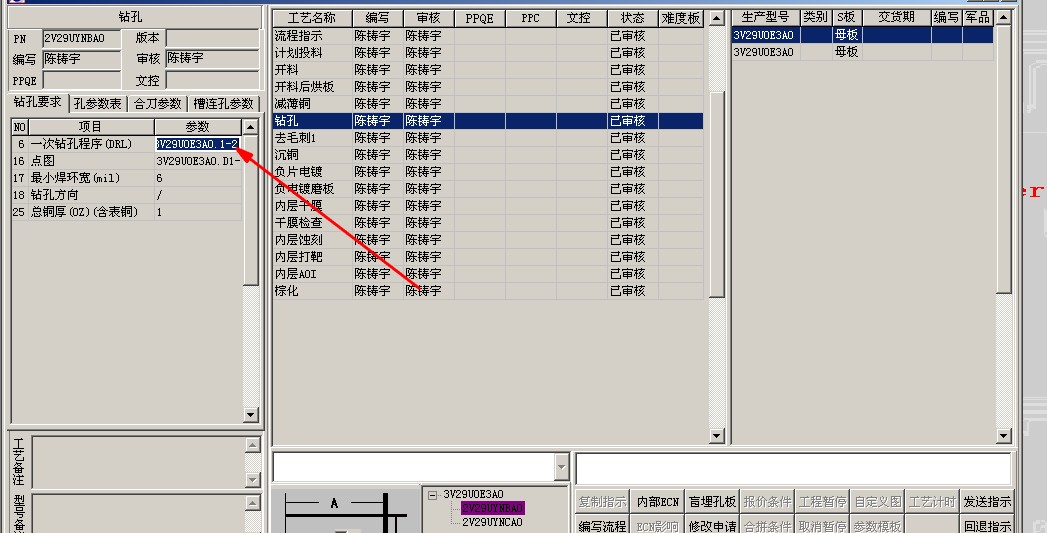Screen dimensions: 1047x533
Task: Select the 内层AOI process row
Action: 488,274
